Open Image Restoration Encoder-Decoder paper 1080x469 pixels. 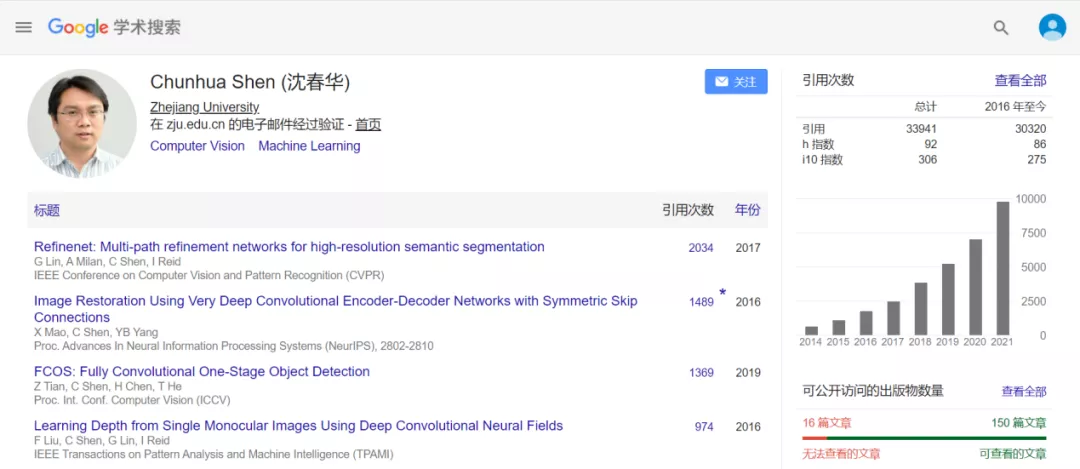click(335, 309)
